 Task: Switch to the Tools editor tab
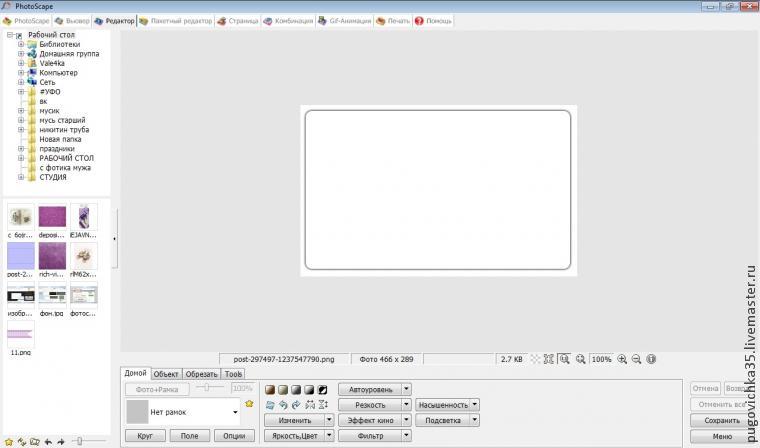point(233,374)
